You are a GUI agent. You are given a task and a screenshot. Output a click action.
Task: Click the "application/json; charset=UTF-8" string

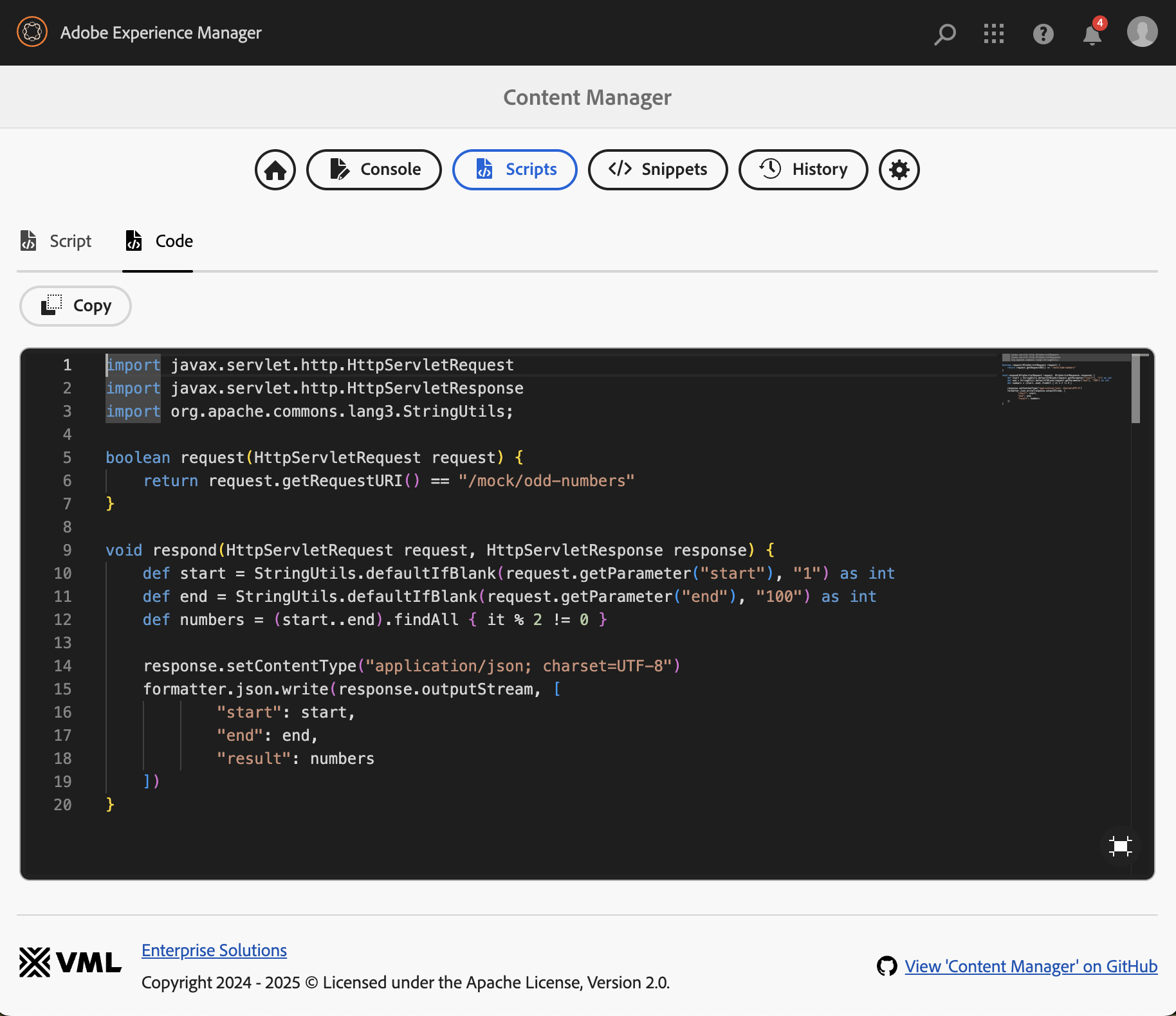coord(519,666)
